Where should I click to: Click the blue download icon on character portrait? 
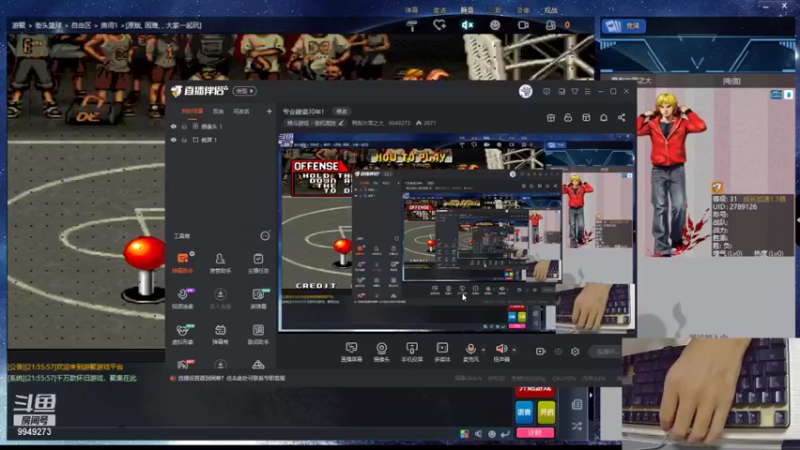[789, 94]
